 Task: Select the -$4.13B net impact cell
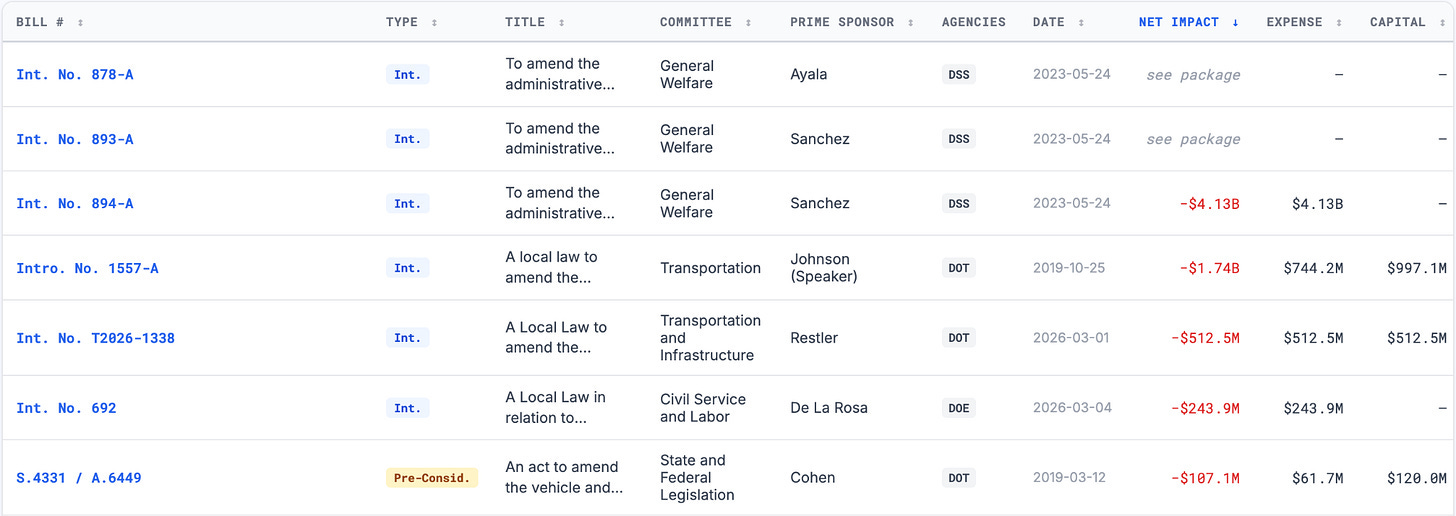[x=1209, y=204]
